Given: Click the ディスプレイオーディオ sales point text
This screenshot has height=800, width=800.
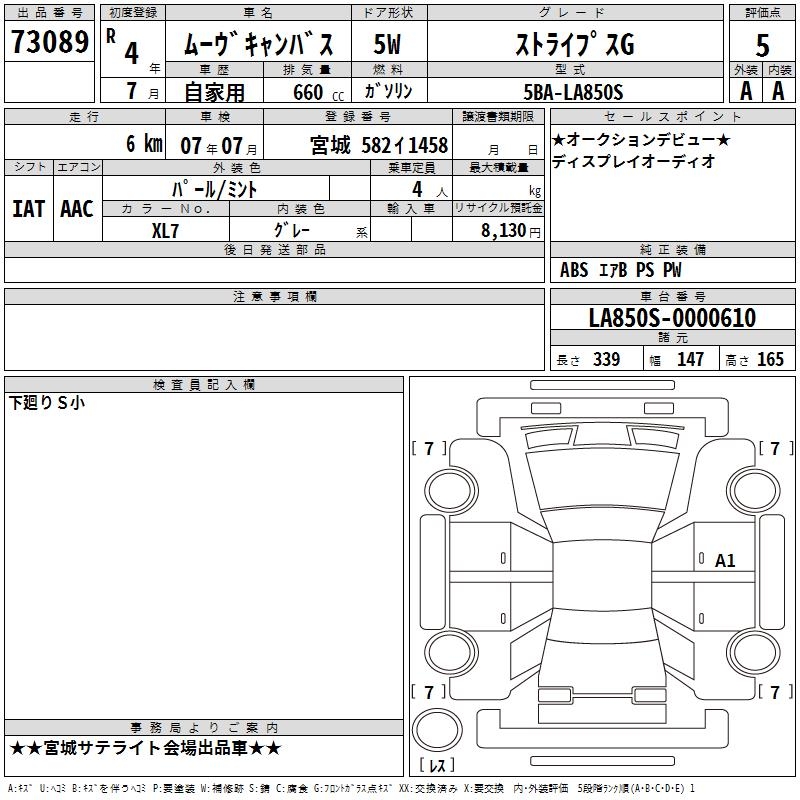Looking at the screenshot, I should 633,160.
